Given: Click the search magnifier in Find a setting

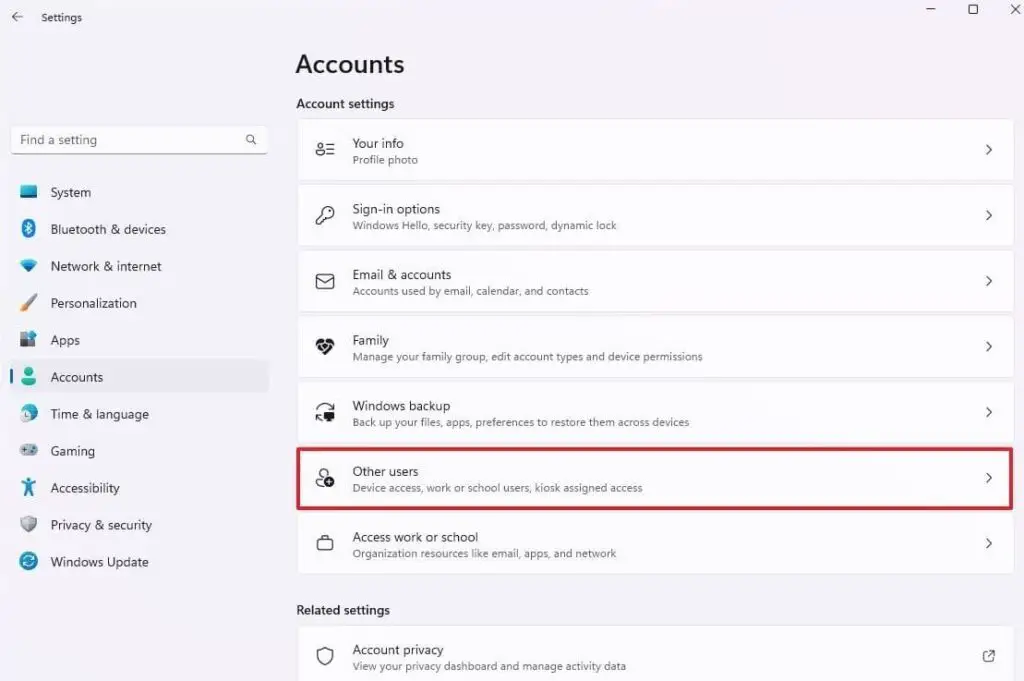Looking at the screenshot, I should click(251, 140).
